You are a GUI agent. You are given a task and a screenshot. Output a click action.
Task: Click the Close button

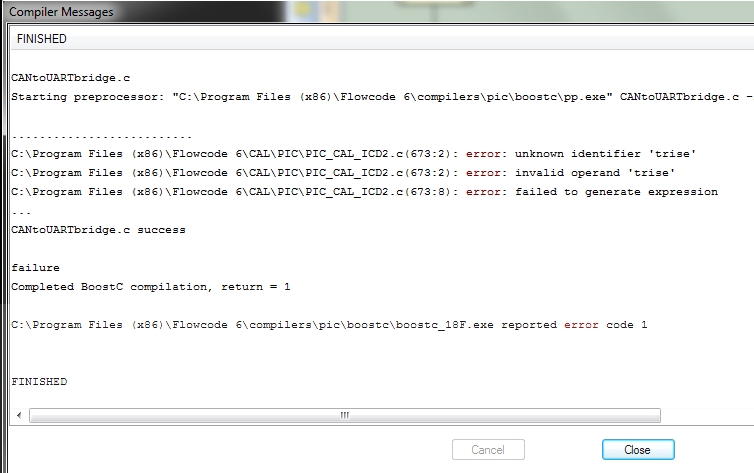tap(638, 449)
